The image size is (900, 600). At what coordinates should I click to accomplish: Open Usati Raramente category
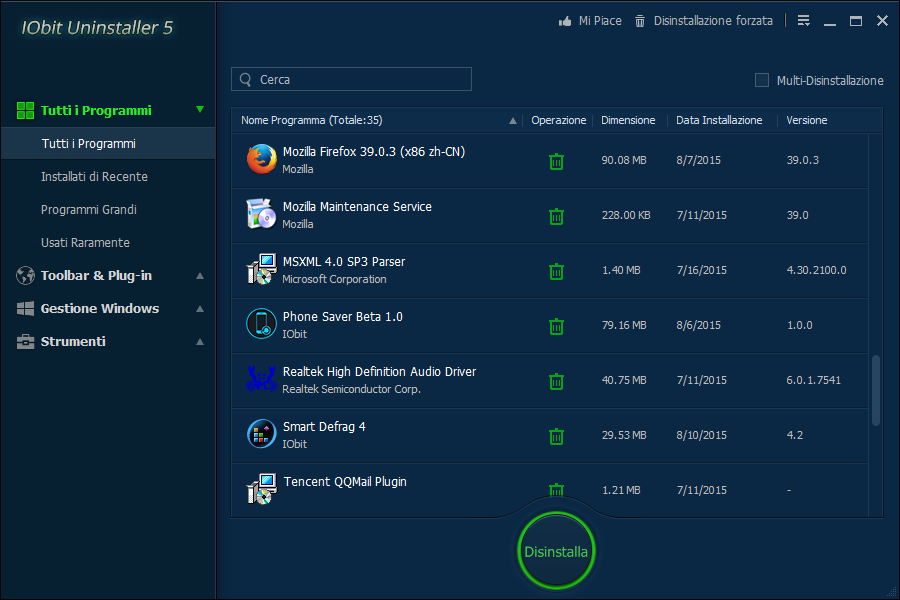[85, 243]
